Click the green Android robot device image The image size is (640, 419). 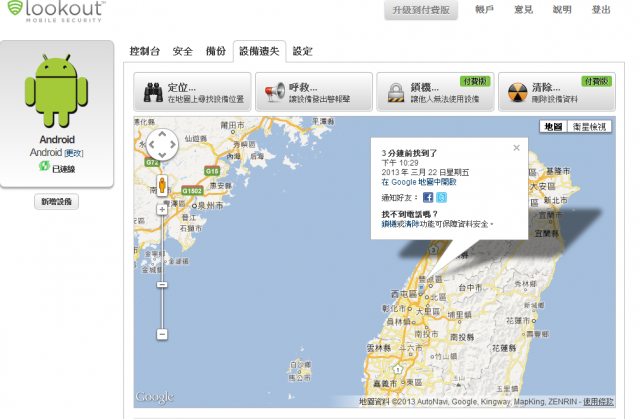pos(56,91)
